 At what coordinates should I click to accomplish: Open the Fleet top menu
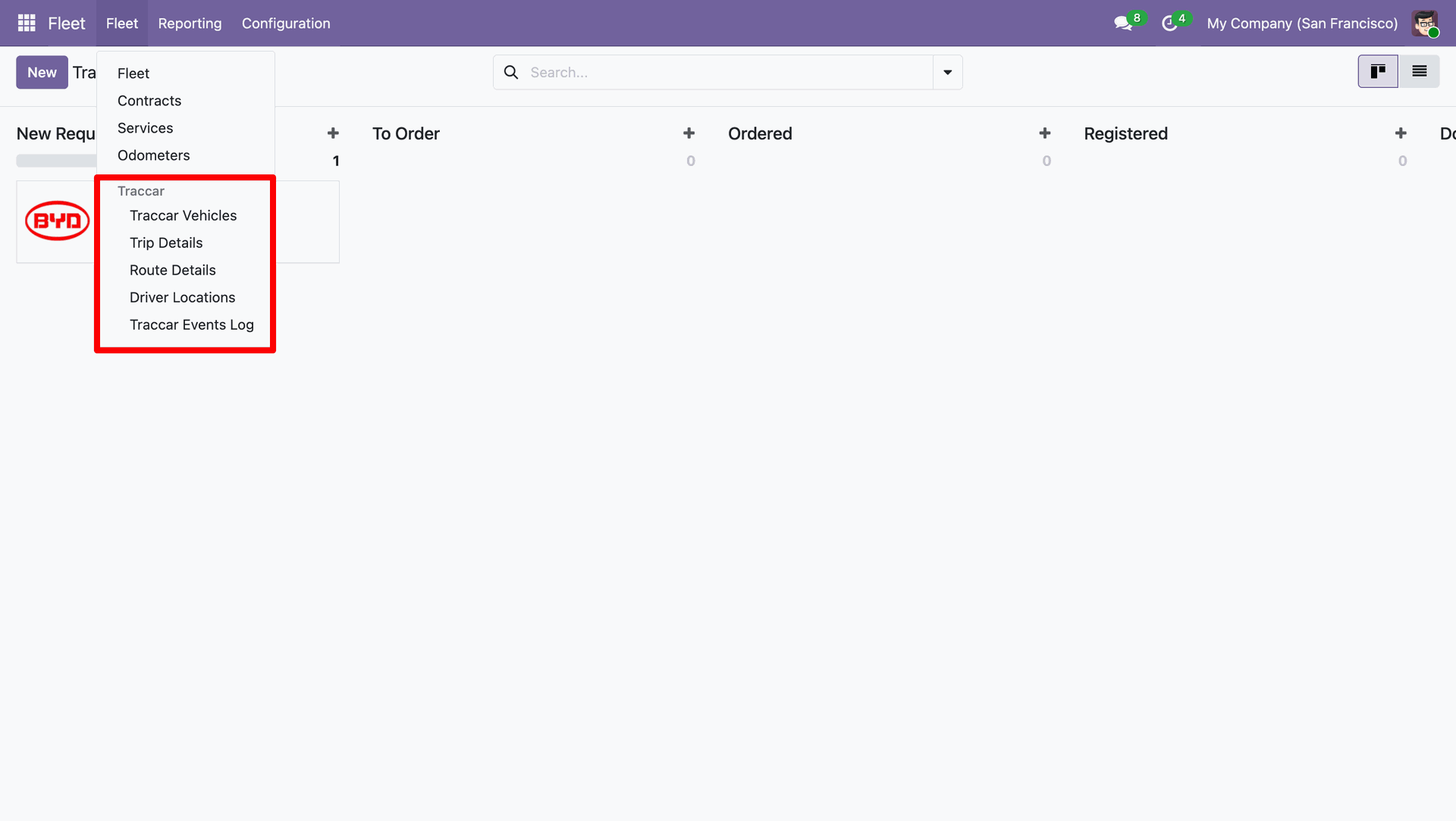click(122, 24)
